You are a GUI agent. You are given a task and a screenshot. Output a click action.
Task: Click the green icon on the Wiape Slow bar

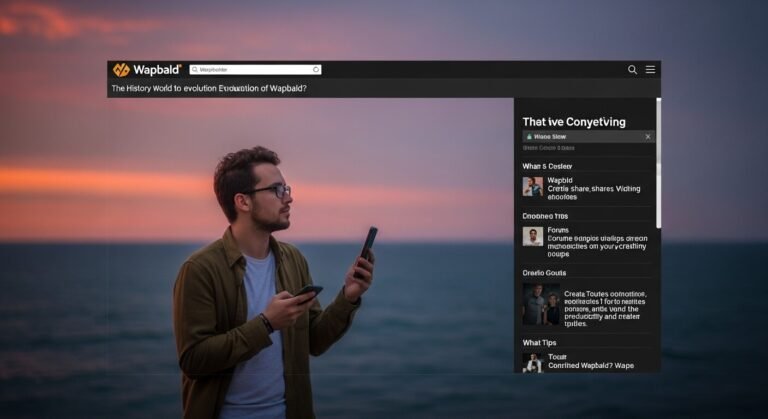click(528, 136)
